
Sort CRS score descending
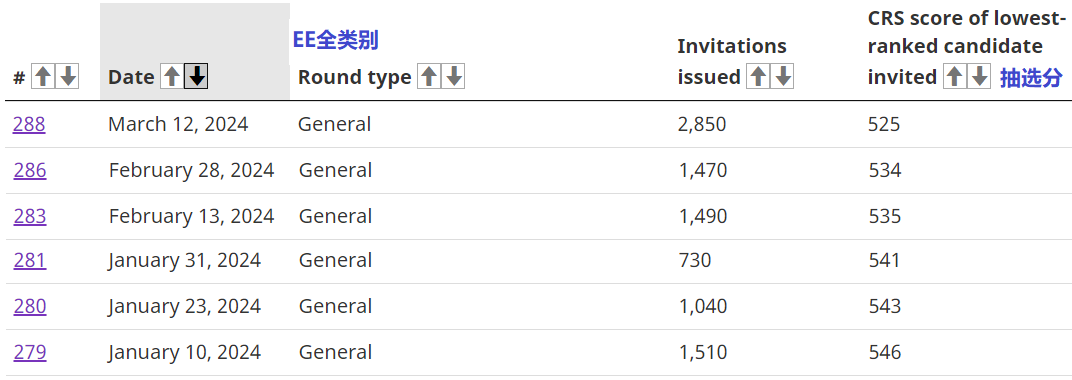click(980, 77)
